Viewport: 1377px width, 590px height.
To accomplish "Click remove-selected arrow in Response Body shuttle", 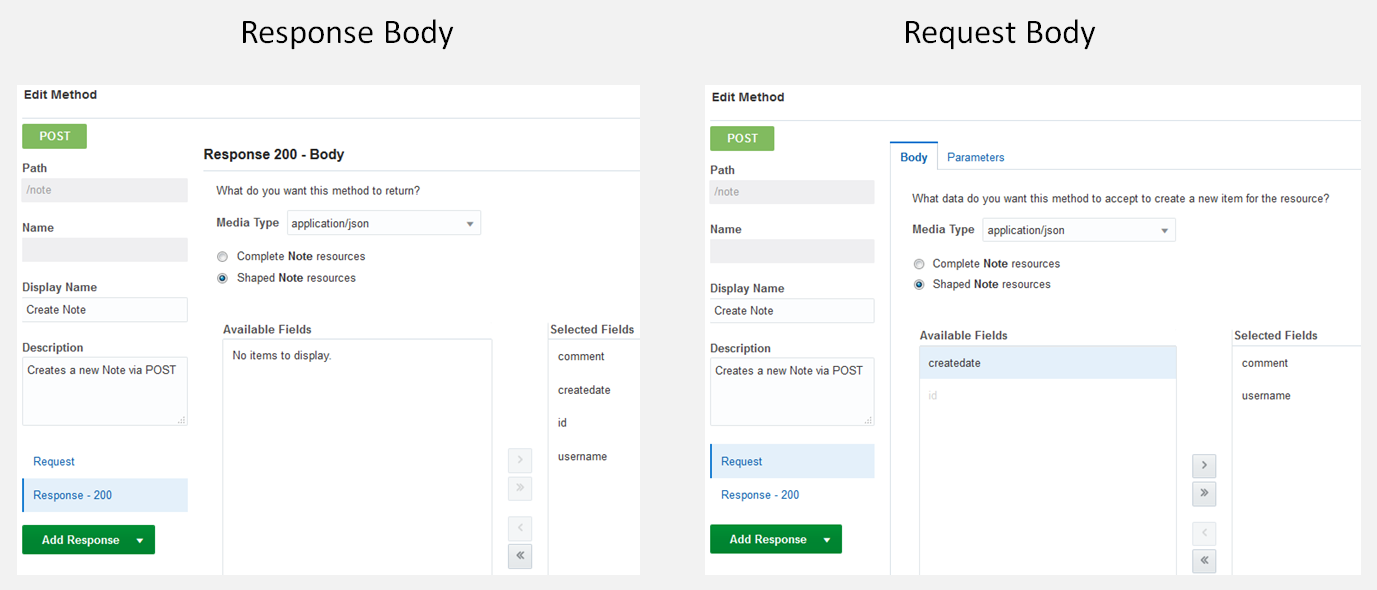I will click(520, 528).
